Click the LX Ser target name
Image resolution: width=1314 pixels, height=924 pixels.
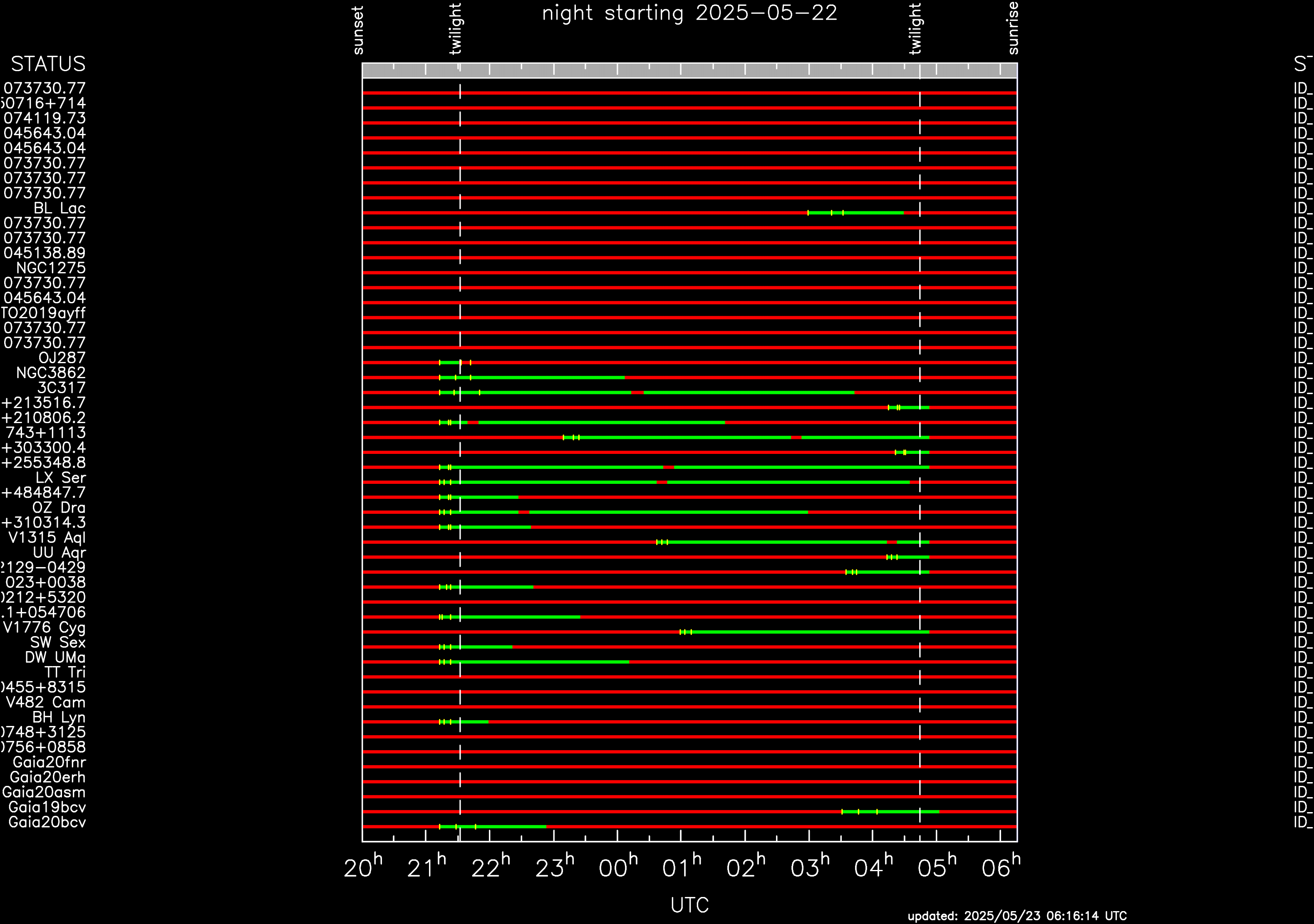pos(61,478)
